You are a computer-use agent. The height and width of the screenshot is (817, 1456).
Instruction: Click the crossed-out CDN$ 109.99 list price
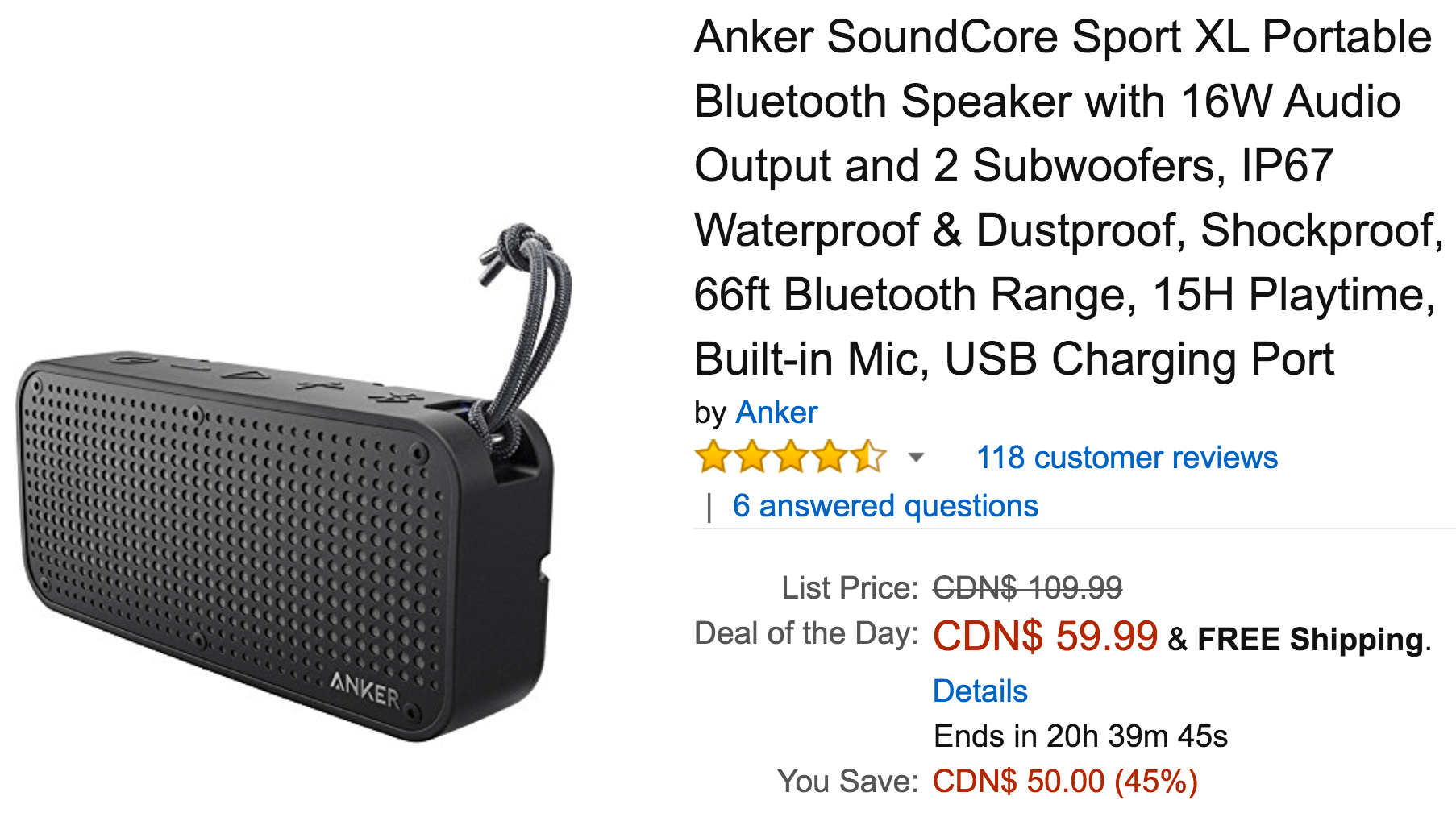pyautogui.click(x=1027, y=588)
